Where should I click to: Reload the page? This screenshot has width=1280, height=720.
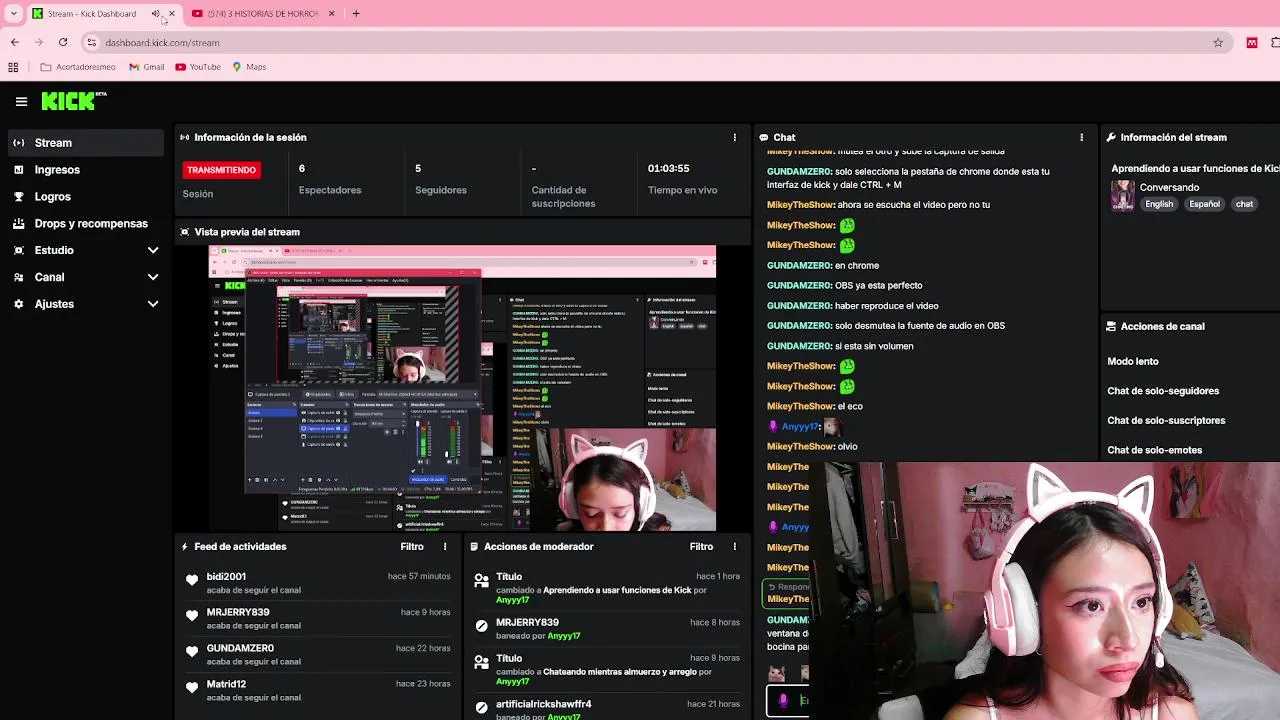pyautogui.click(x=63, y=42)
